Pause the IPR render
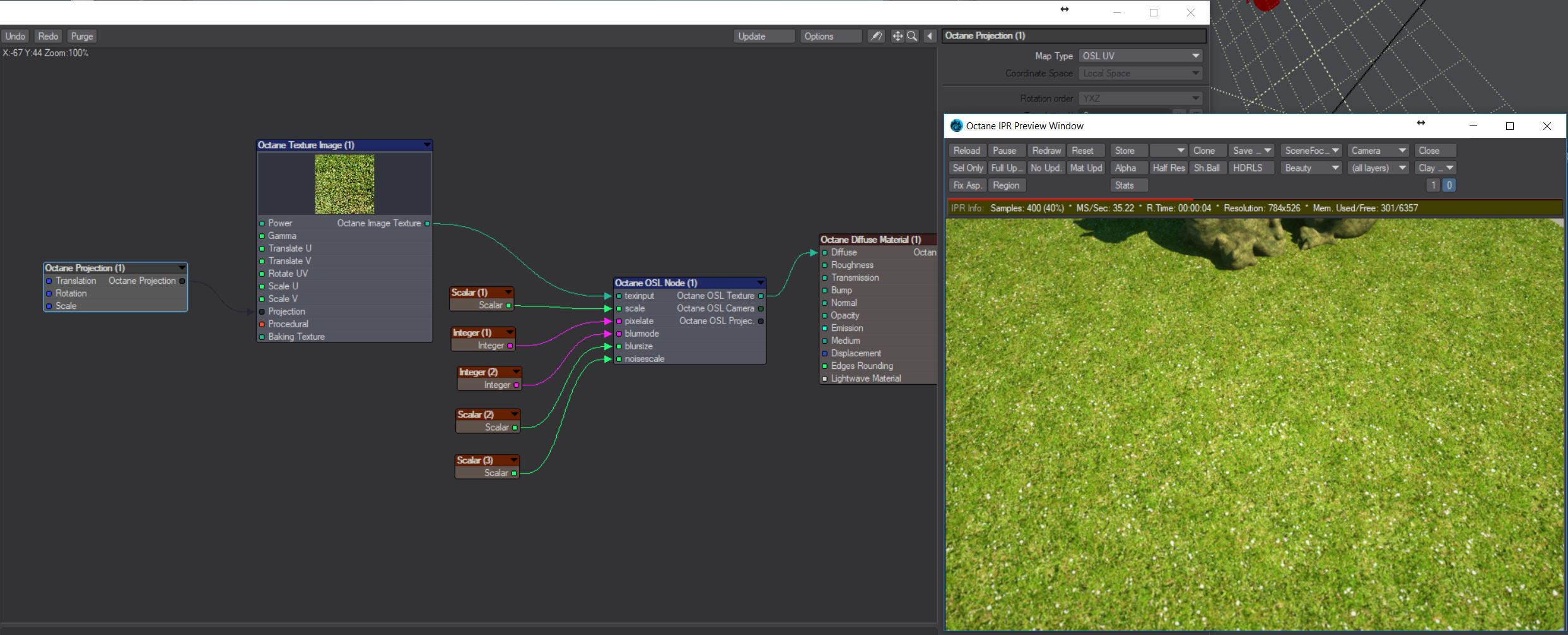Screen dimensions: 1568x635 (x=1006, y=151)
